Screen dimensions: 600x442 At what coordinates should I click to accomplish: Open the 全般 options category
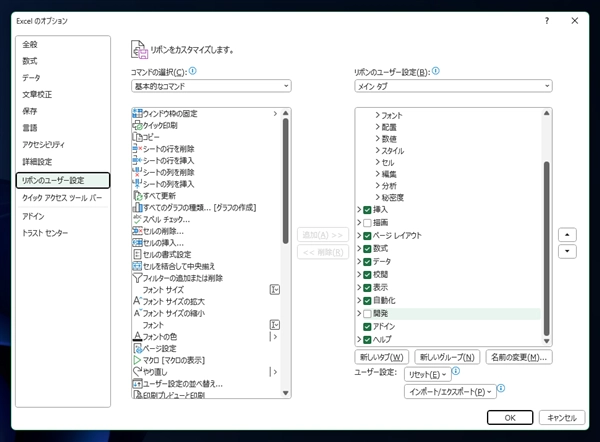coord(63,44)
